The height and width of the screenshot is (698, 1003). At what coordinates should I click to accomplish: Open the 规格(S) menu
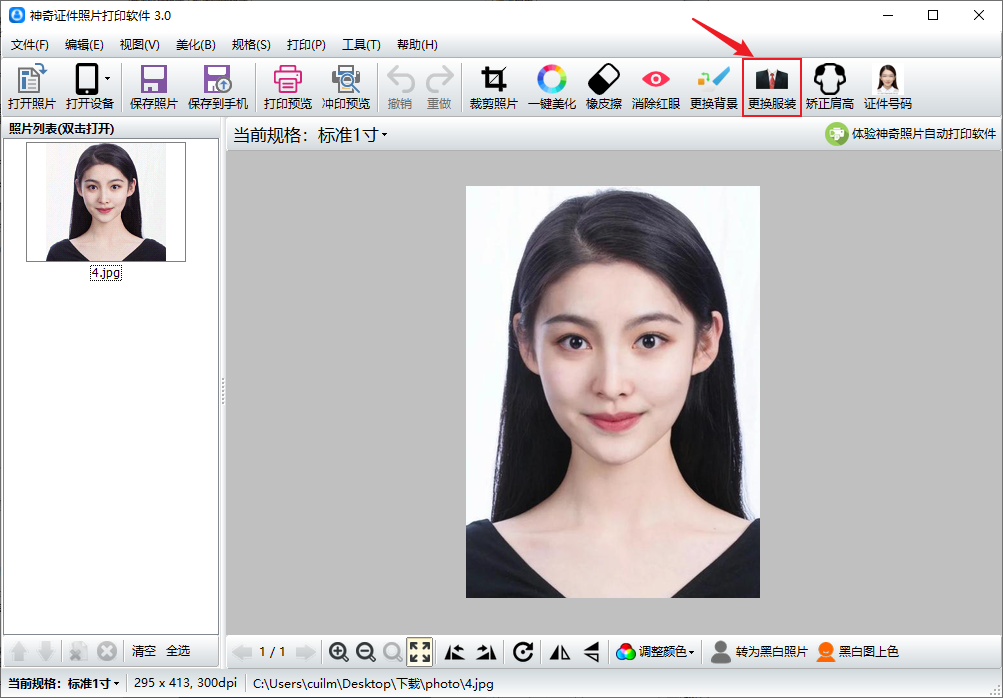point(251,45)
